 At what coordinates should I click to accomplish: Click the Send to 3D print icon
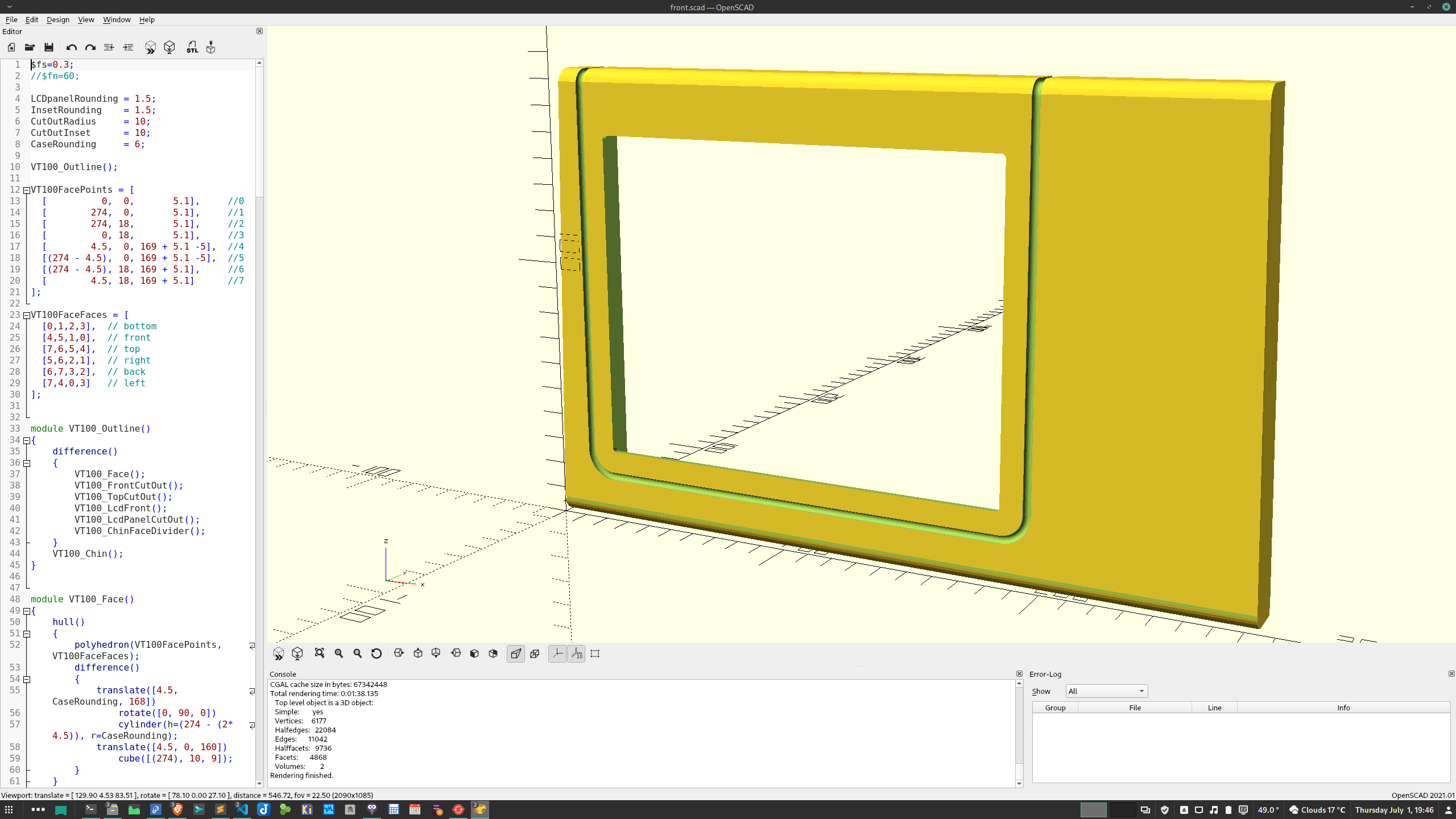pyautogui.click(x=211, y=47)
